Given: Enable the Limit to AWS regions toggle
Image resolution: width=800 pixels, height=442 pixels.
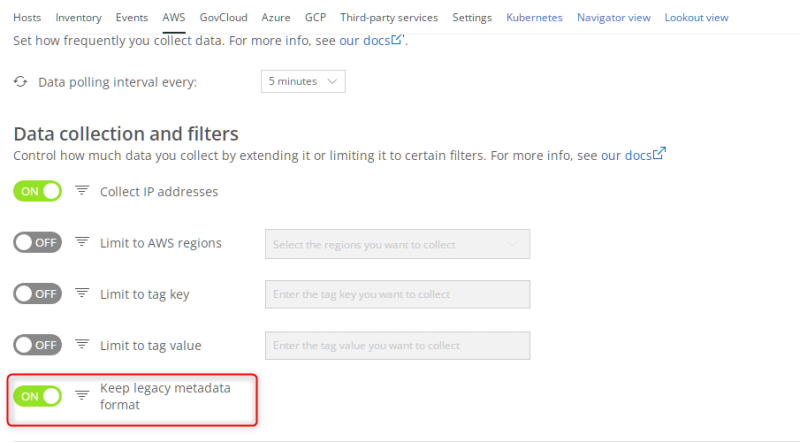Looking at the screenshot, I should [x=37, y=243].
